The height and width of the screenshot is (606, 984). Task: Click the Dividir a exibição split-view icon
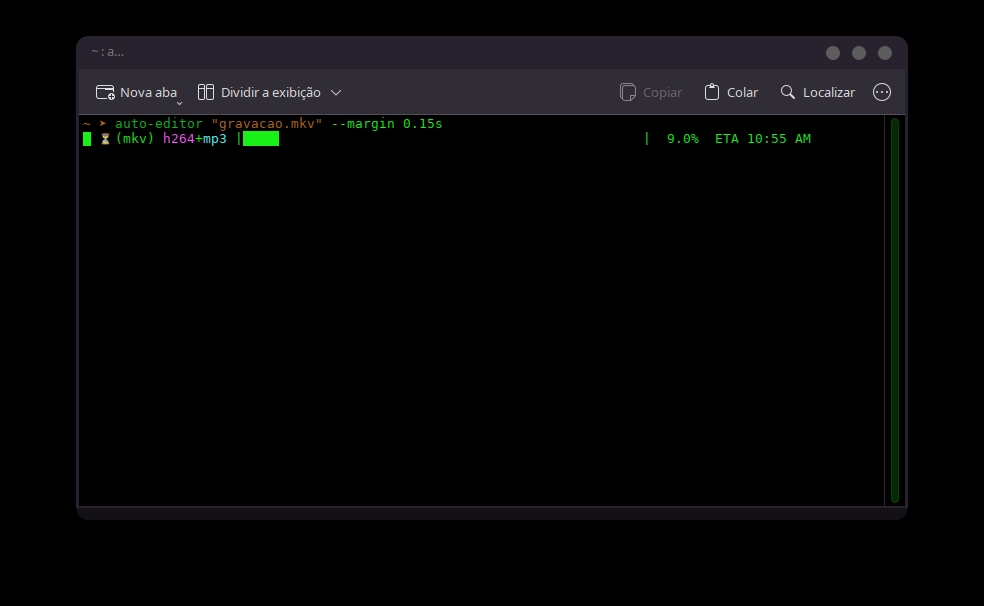206,92
